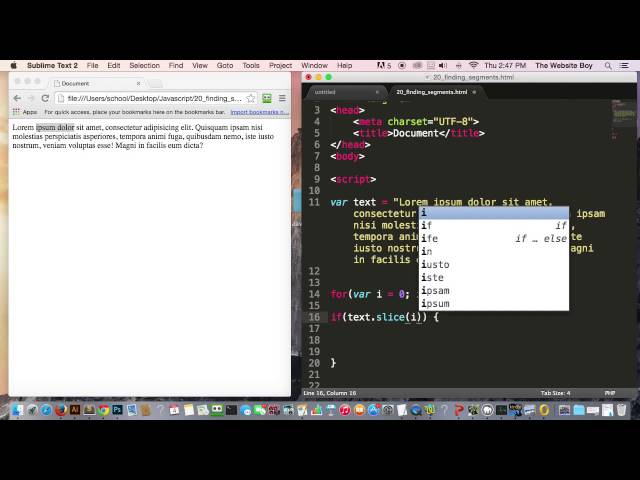640x480 pixels.
Task: Open the Find menu
Action: pos(176,65)
